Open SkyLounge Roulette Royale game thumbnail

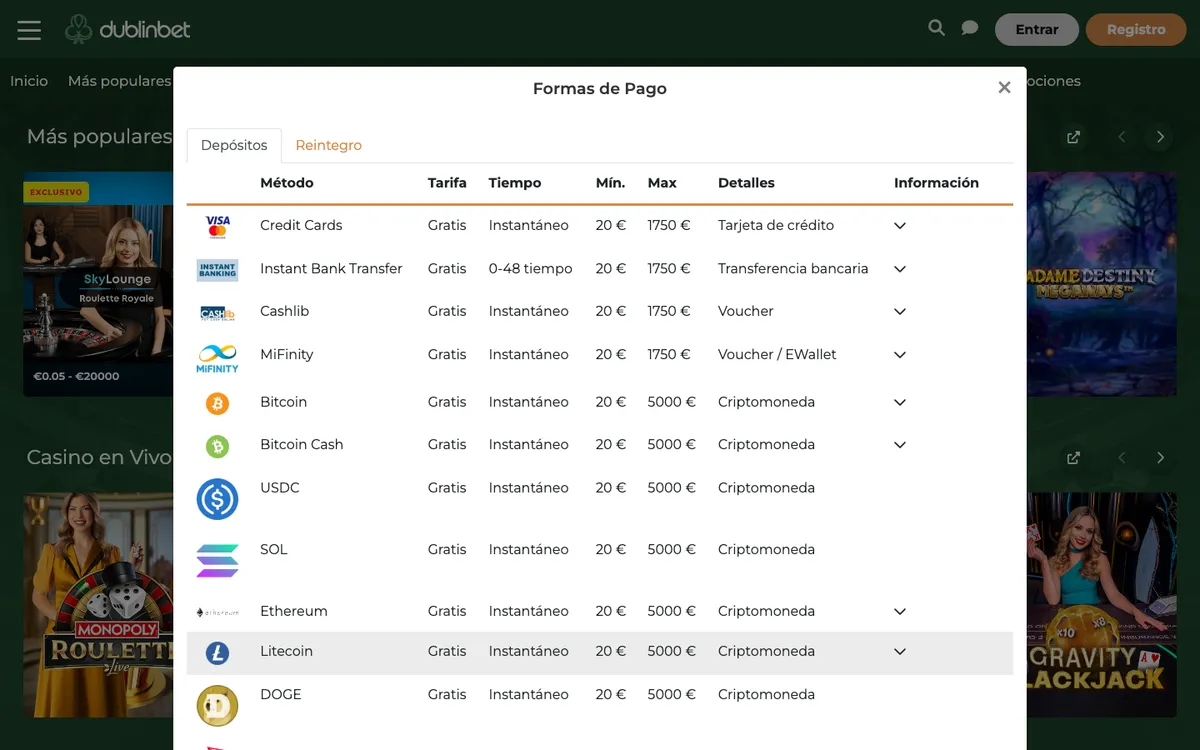coord(98,284)
